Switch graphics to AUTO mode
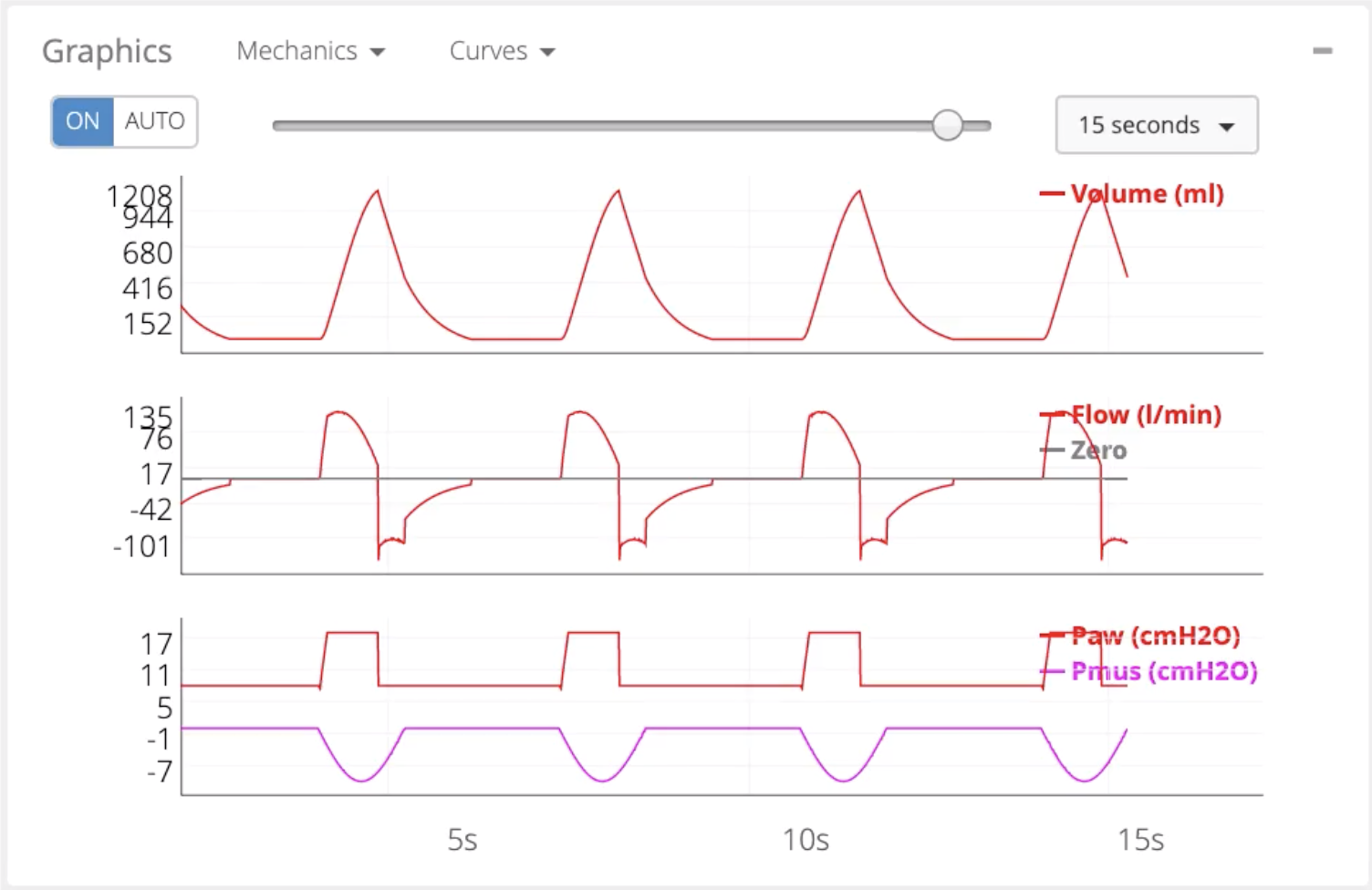 tap(155, 121)
